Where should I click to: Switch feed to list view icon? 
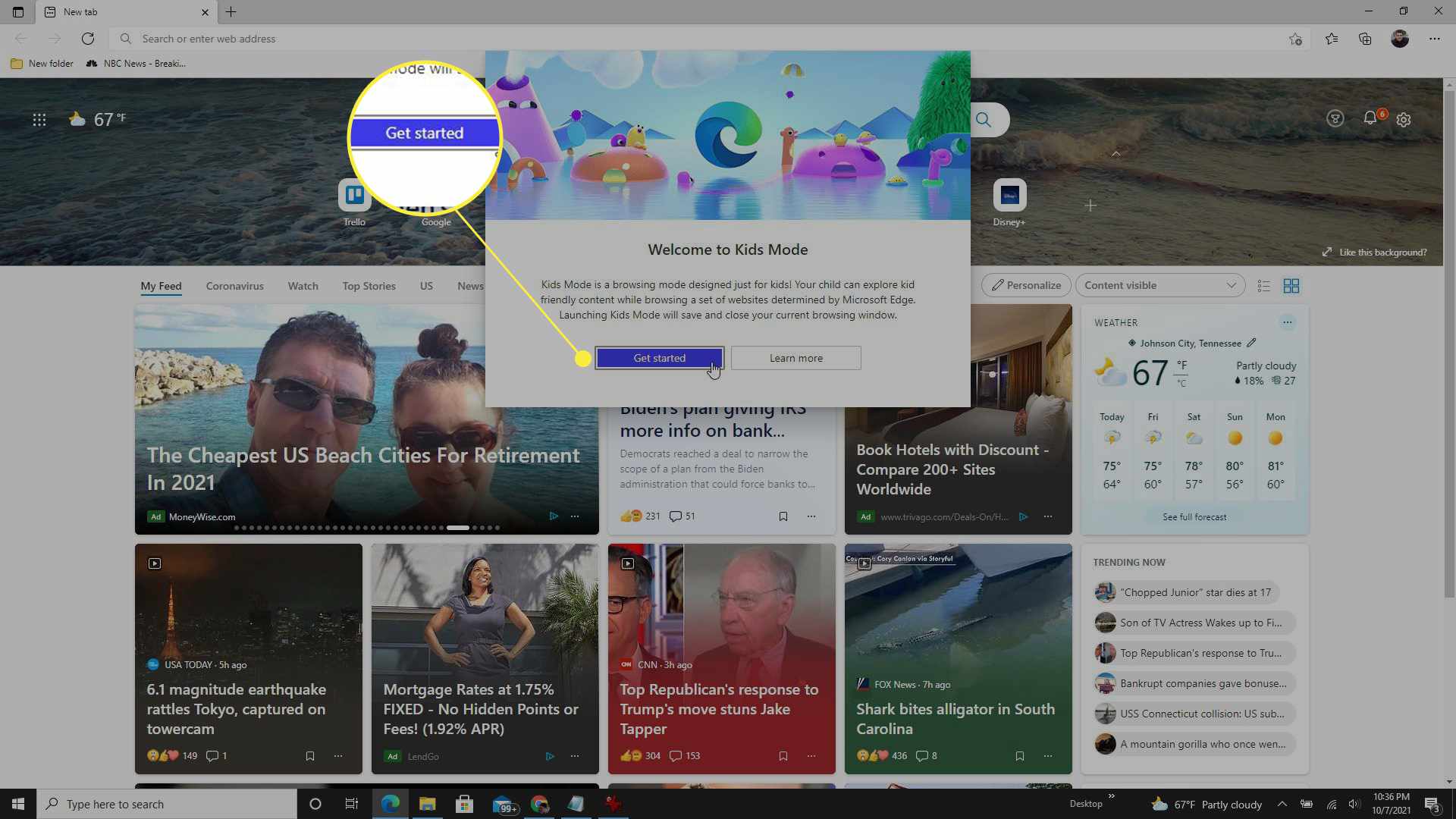pos(1263,286)
